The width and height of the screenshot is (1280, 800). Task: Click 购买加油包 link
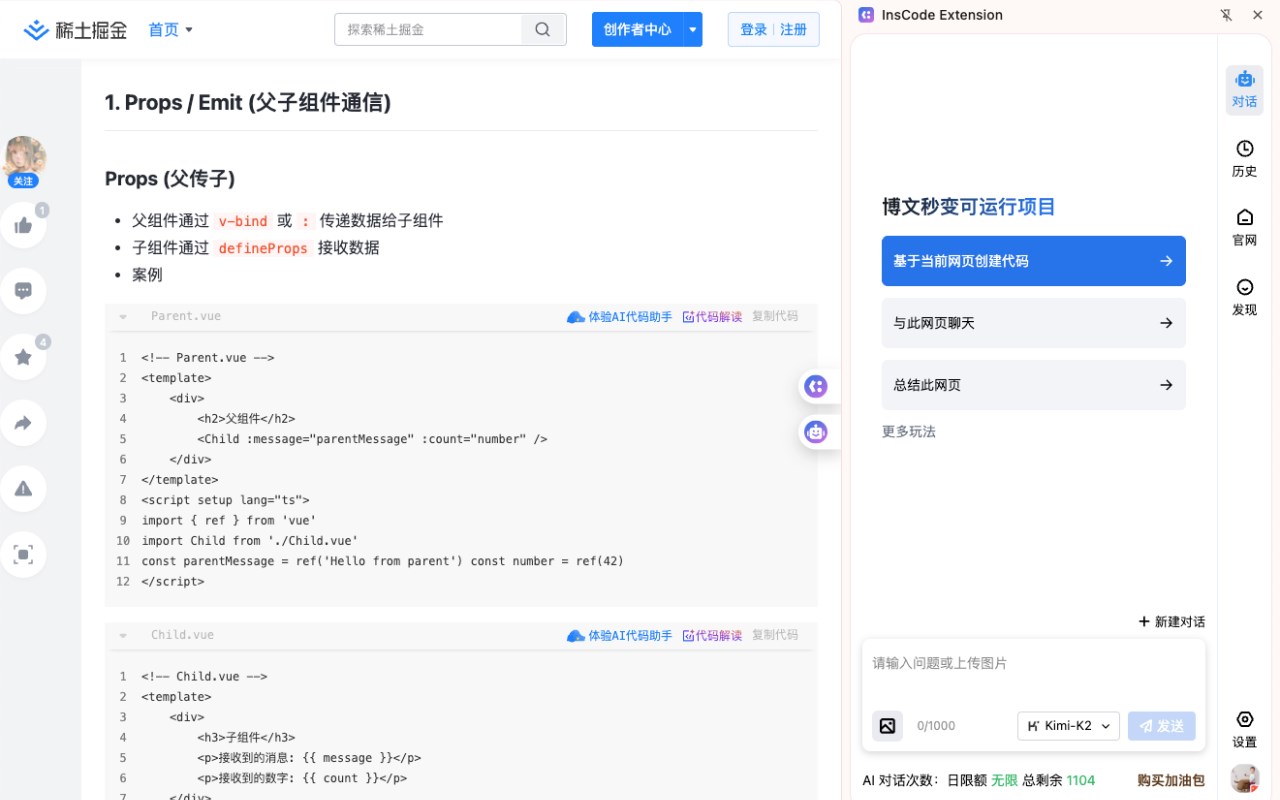[x=1171, y=780]
